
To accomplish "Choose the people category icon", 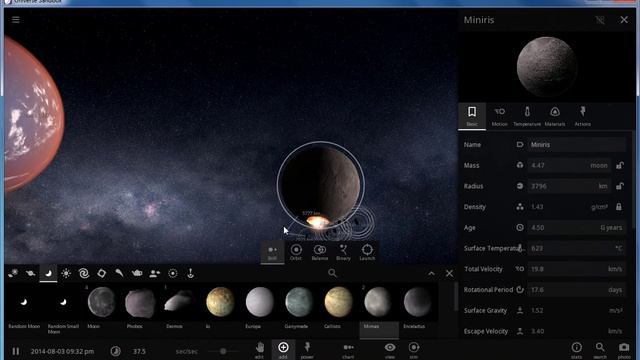I will coord(155,273).
